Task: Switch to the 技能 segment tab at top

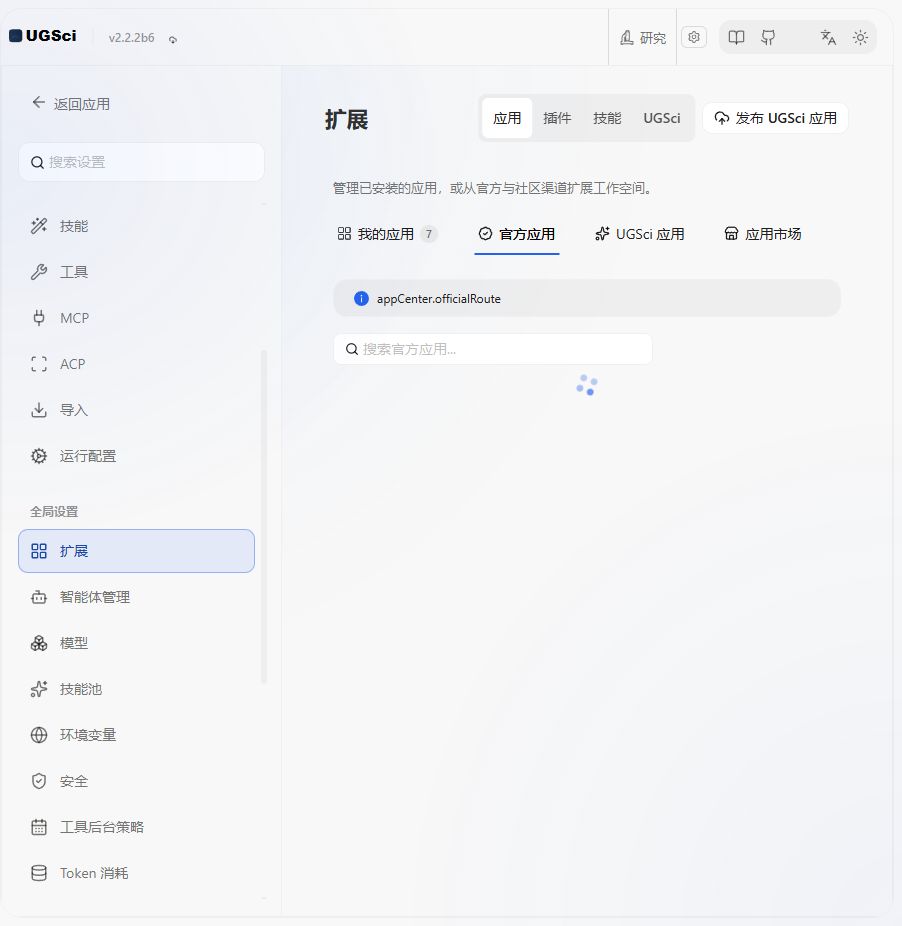Action: (x=607, y=118)
